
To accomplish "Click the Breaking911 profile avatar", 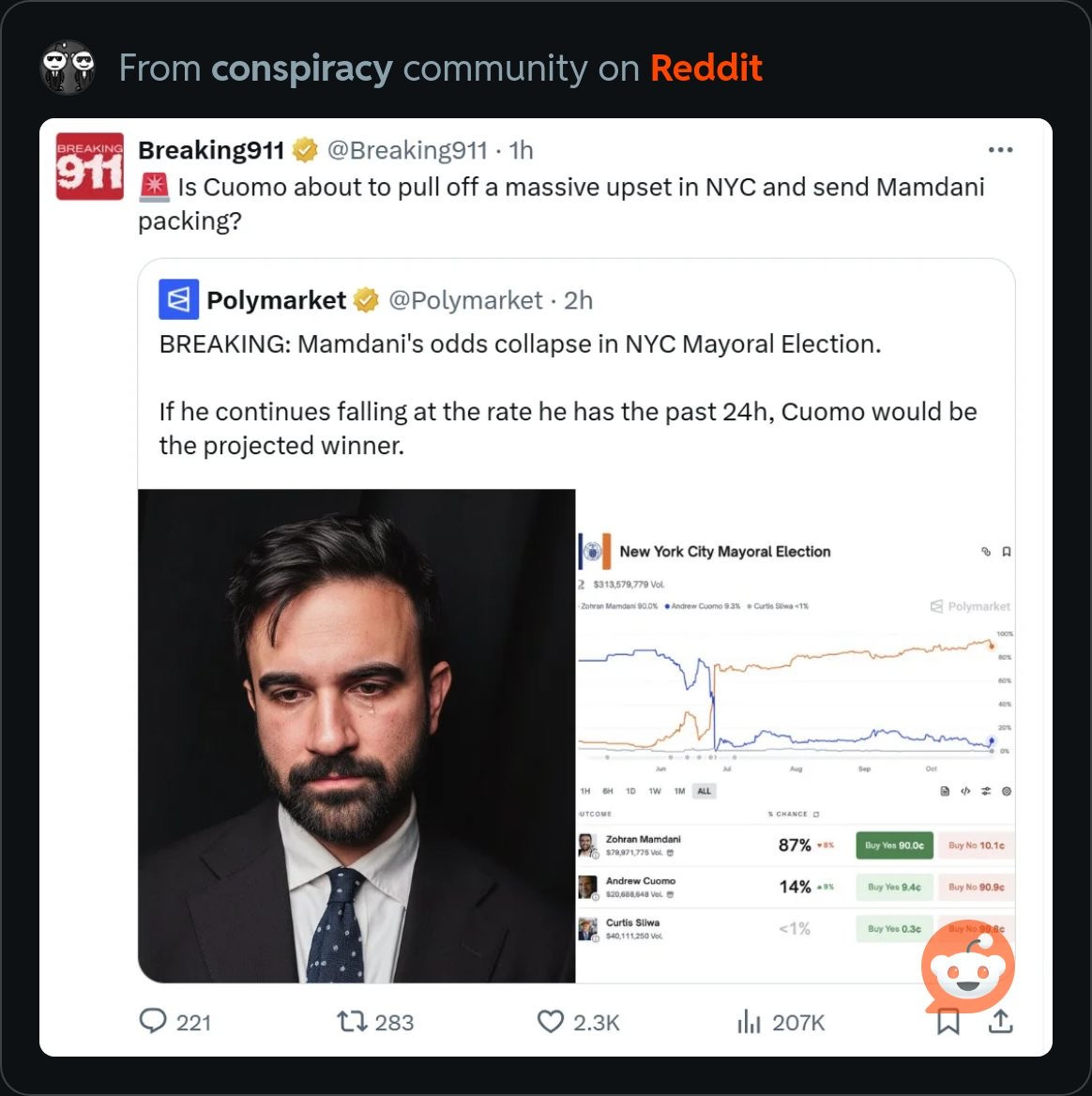I will (90, 166).
